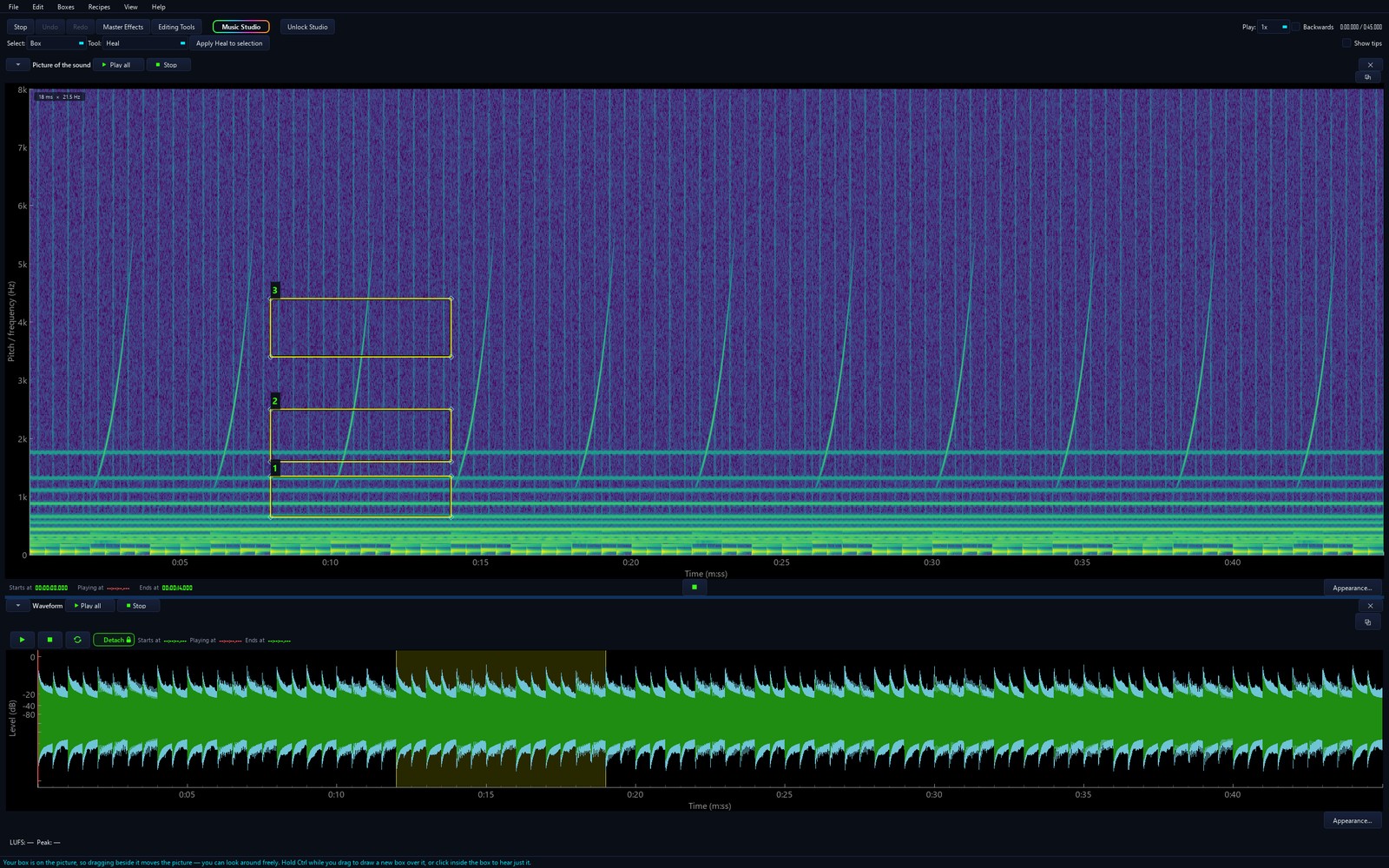The image size is (1389, 868).
Task: Select the box labeled 3 on the spectrogram
Action: coord(360,327)
